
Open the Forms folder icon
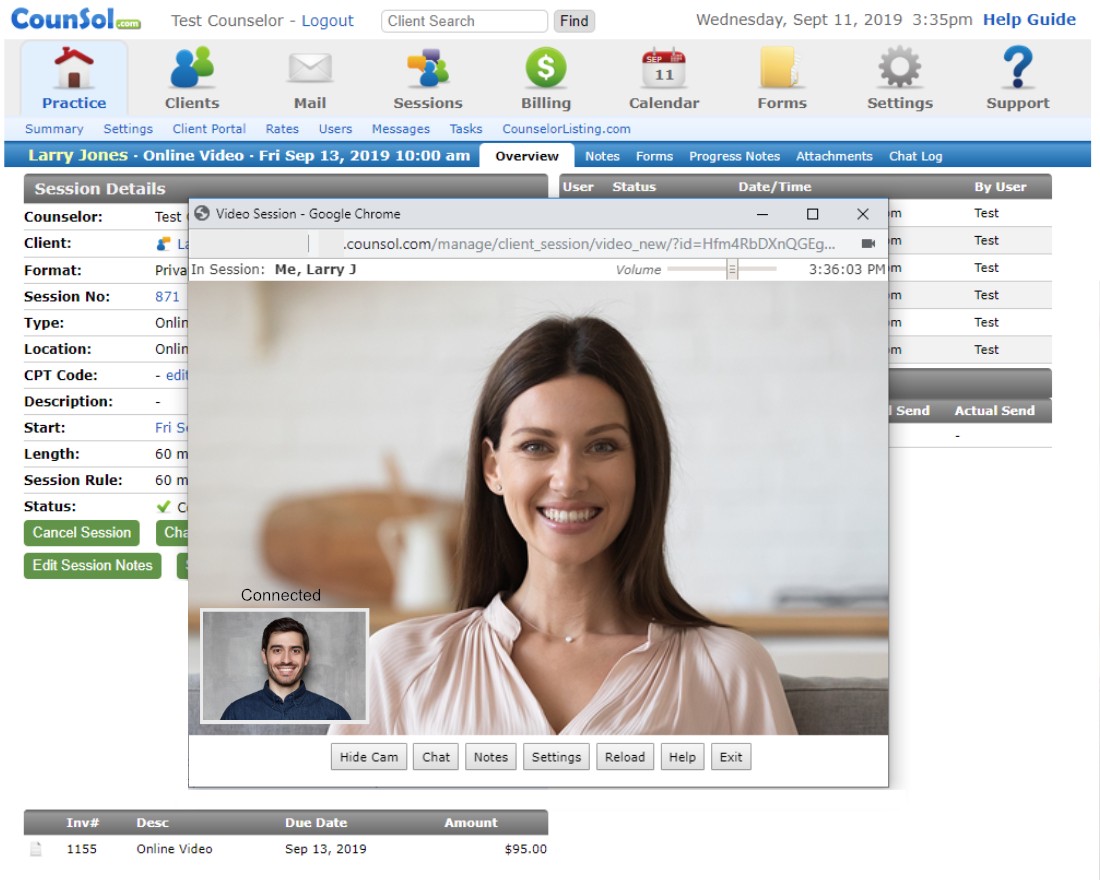point(781,68)
